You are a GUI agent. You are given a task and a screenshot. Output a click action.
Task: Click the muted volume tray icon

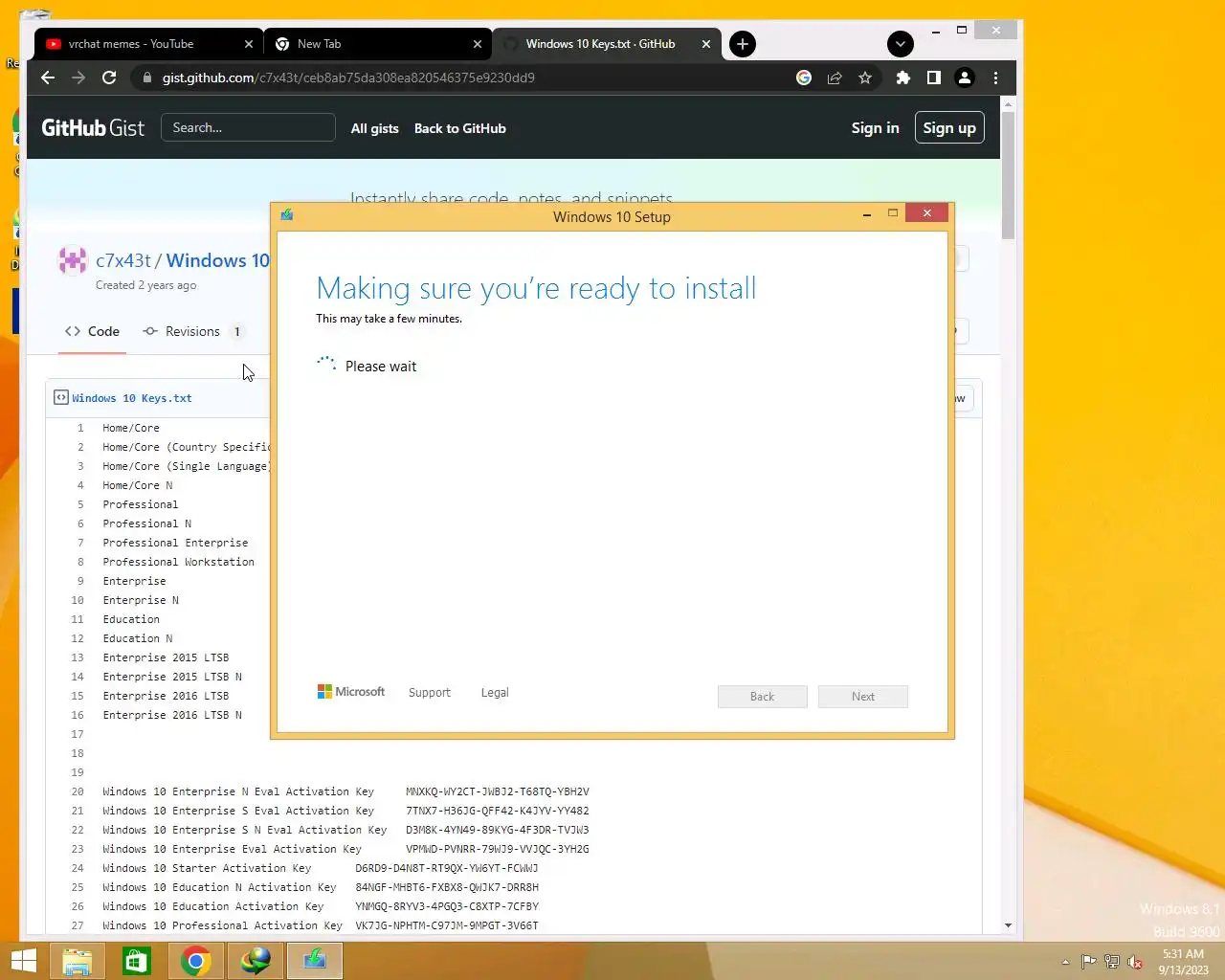point(1135,962)
